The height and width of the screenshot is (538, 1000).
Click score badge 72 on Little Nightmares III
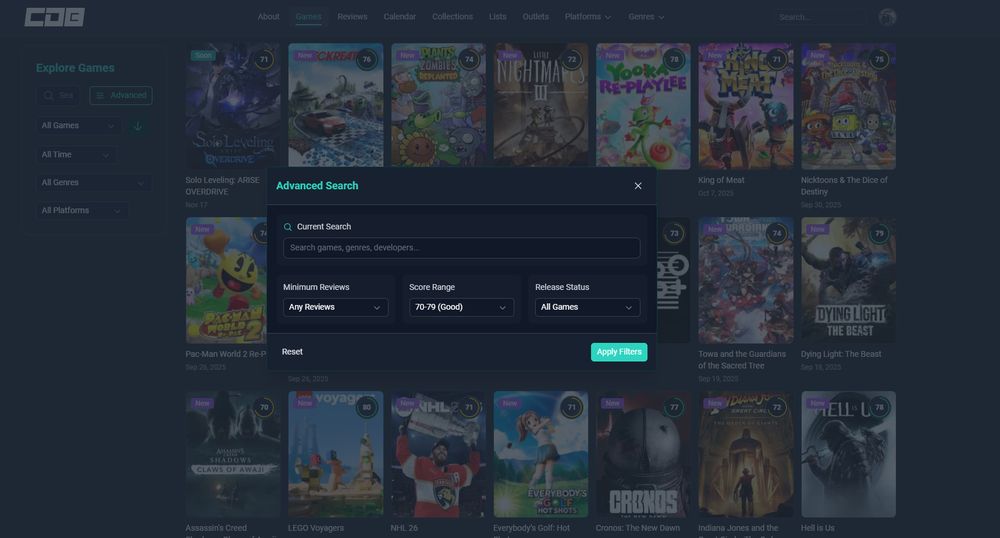click(x=571, y=59)
